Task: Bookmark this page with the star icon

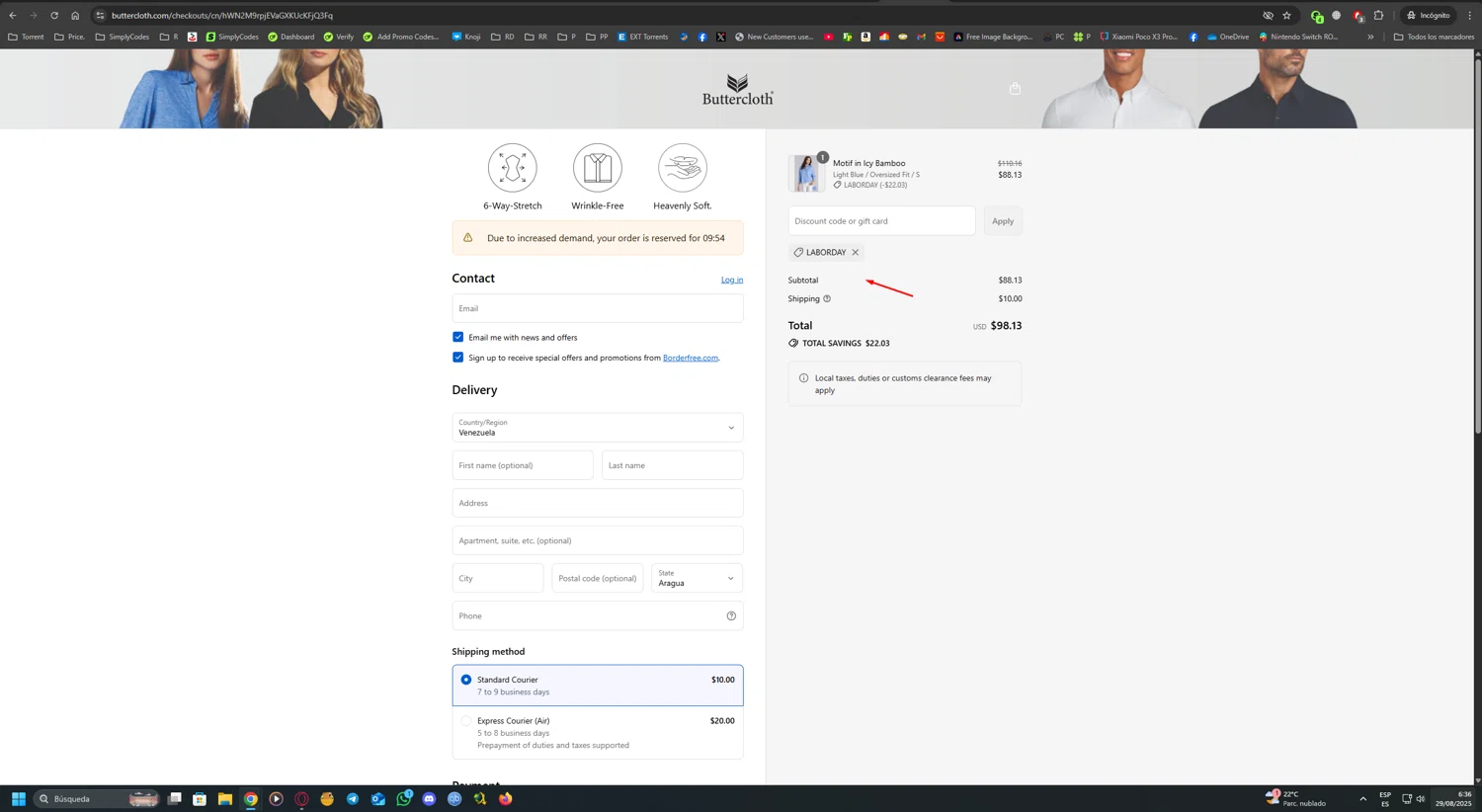Action: (x=1286, y=16)
